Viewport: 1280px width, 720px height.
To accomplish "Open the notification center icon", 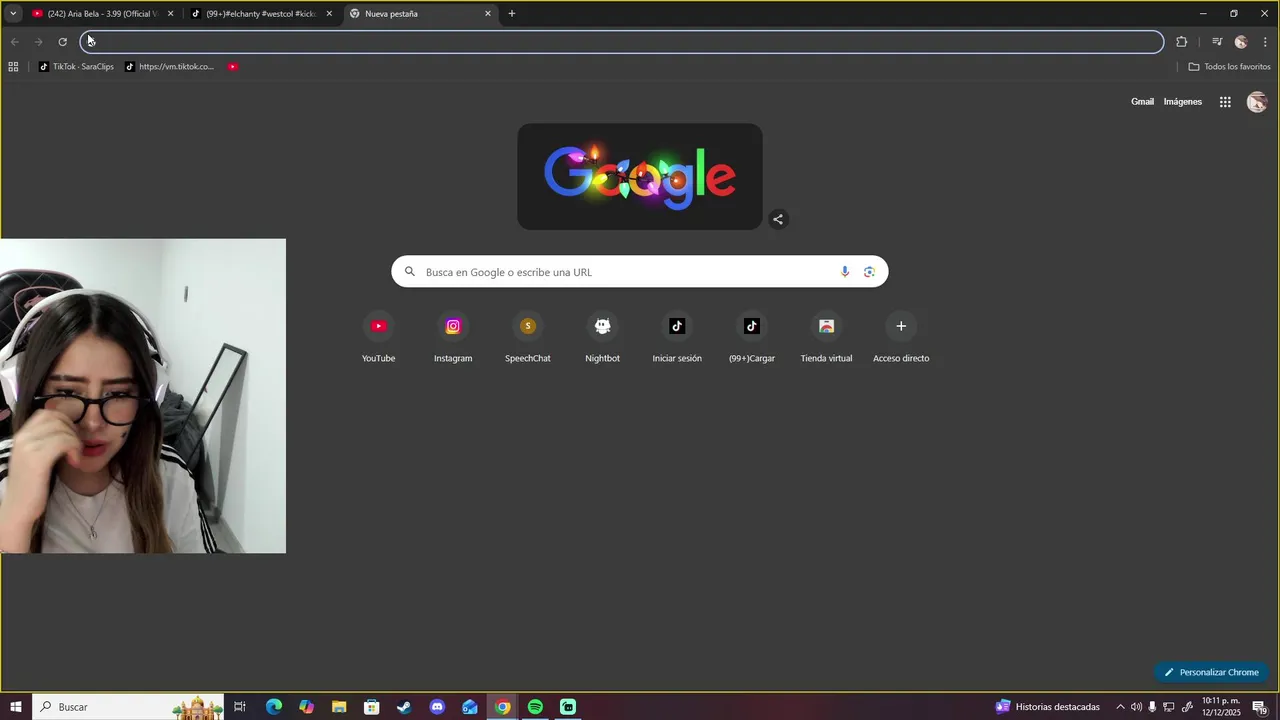I will click(x=1260, y=707).
